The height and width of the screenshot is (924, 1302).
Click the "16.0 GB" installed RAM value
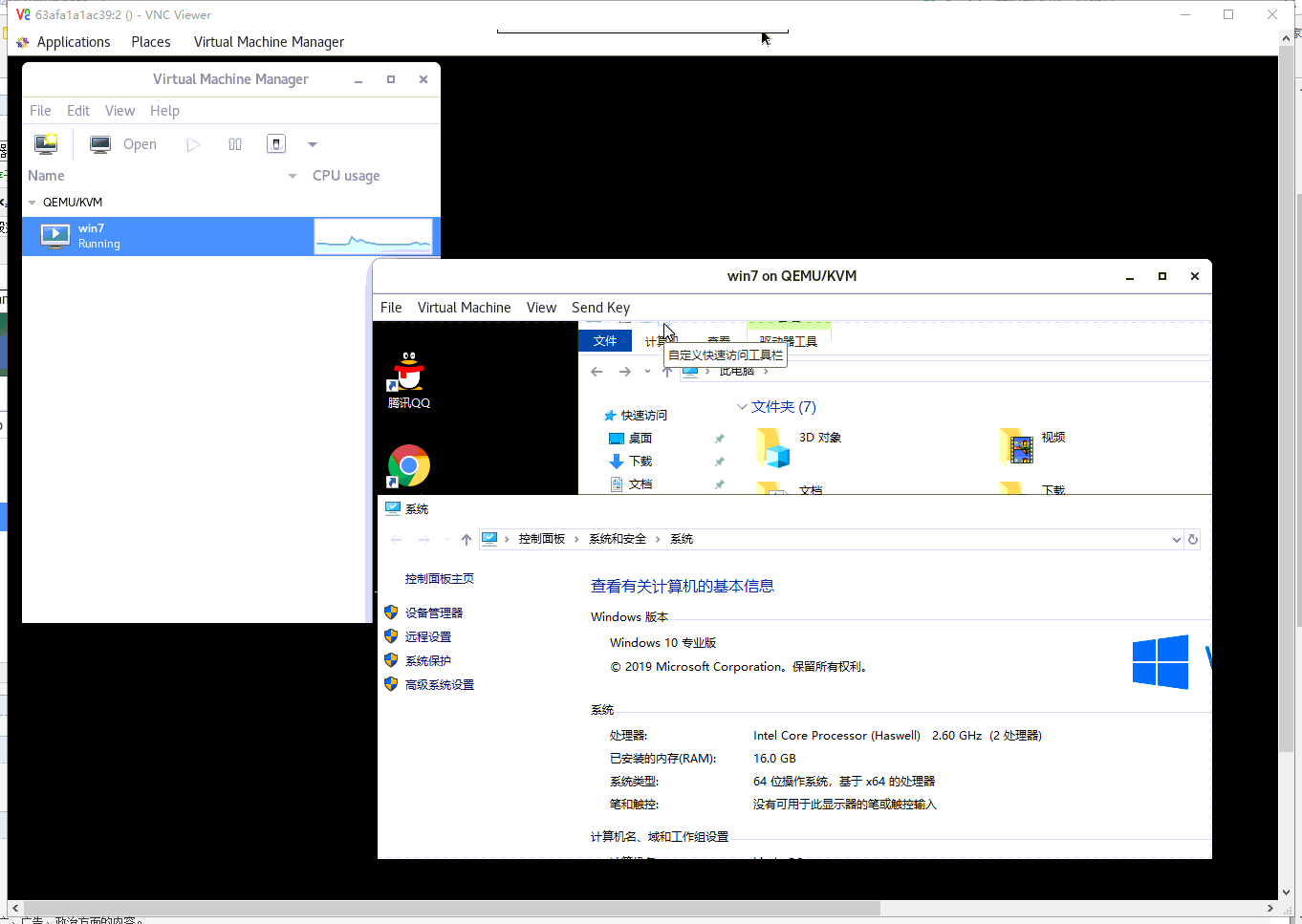(x=774, y=759)
